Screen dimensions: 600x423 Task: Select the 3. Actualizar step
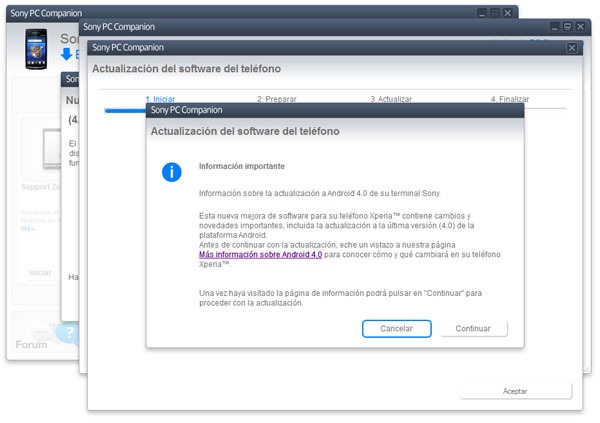(391, 99)
